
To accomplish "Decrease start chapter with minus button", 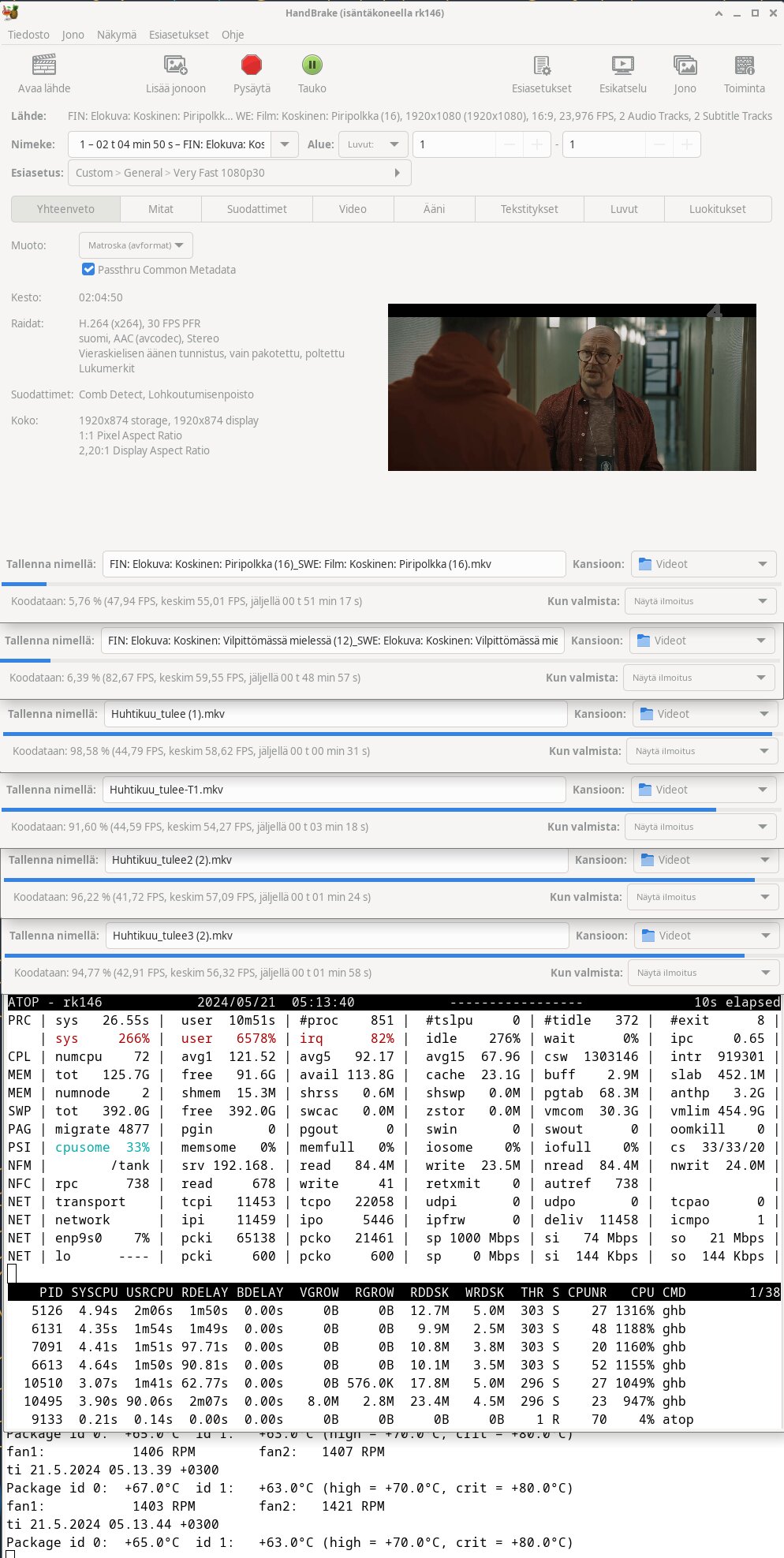I will click(510, 144).
